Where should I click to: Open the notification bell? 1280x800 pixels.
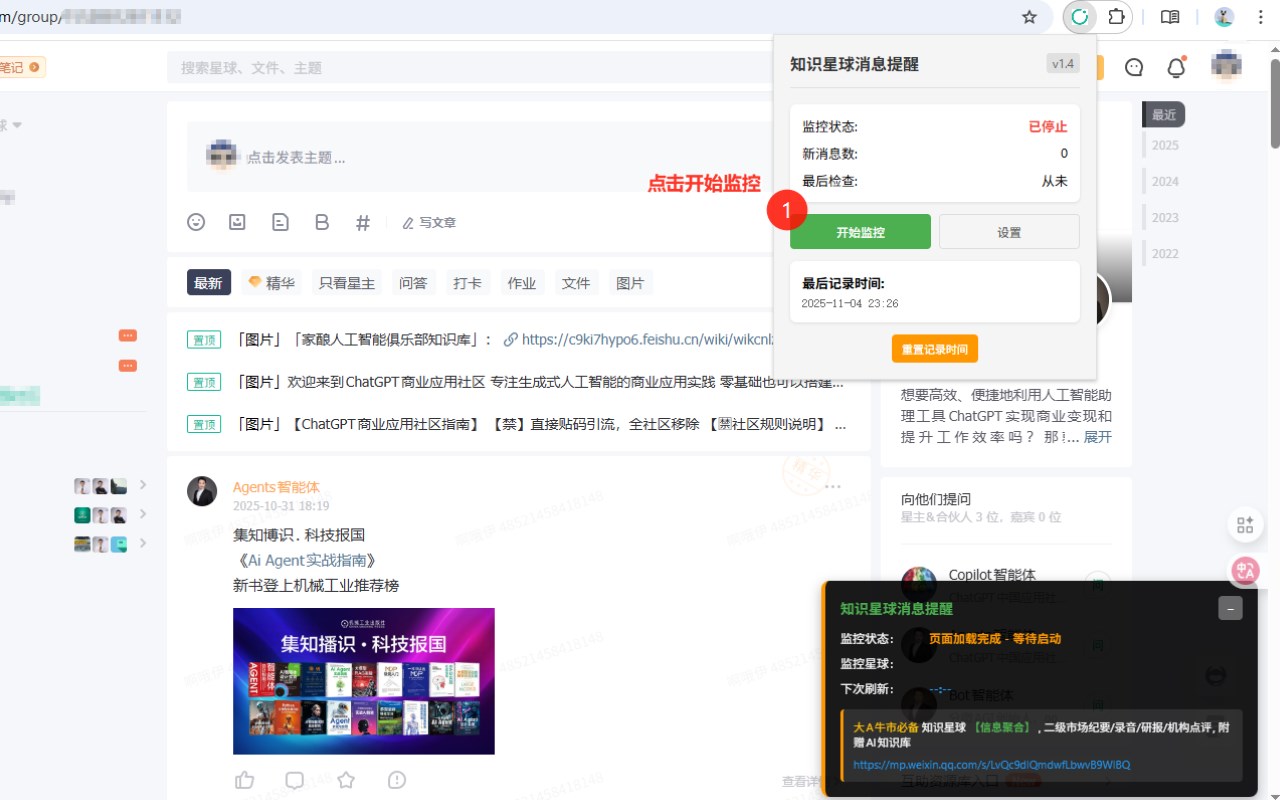coord(1177,67)
